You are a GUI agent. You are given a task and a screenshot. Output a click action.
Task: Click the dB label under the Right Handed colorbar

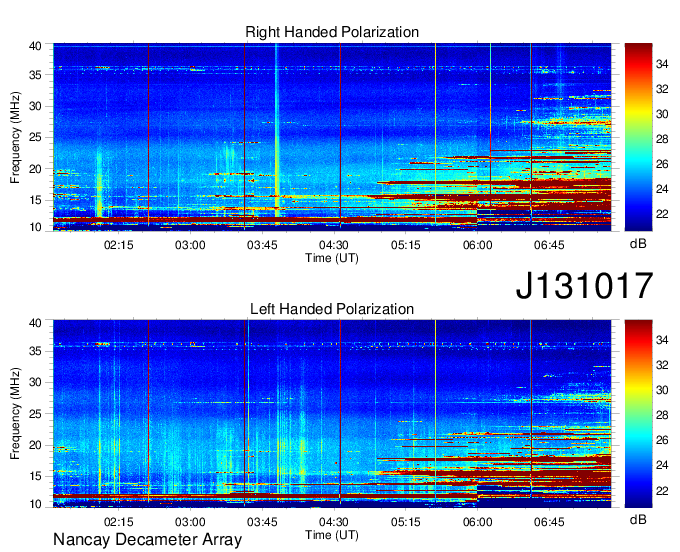pyautogui.click(x=638, y=244)
